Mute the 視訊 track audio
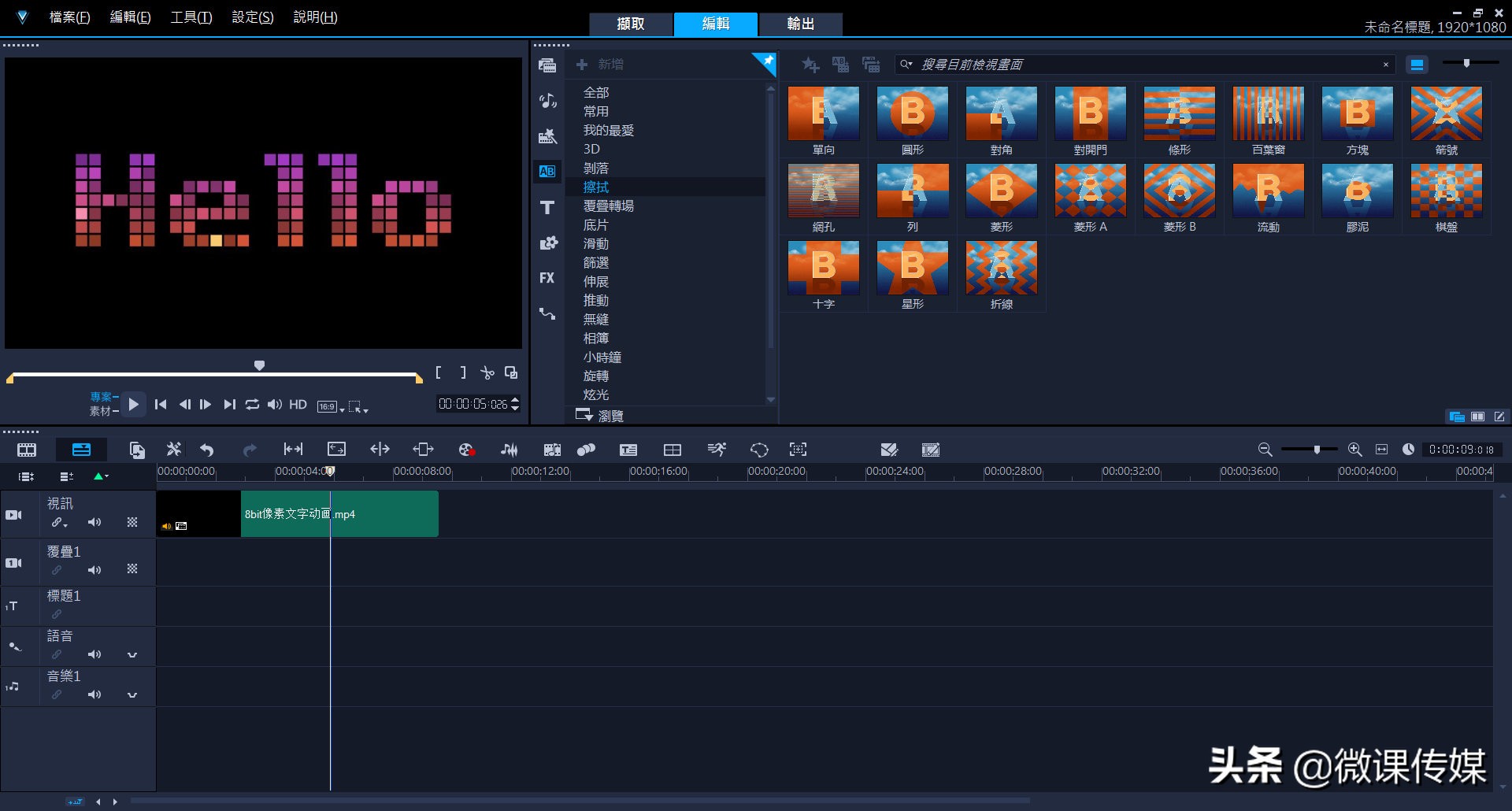Viewport: 1512px width, 811px height. tap(94, 522)
